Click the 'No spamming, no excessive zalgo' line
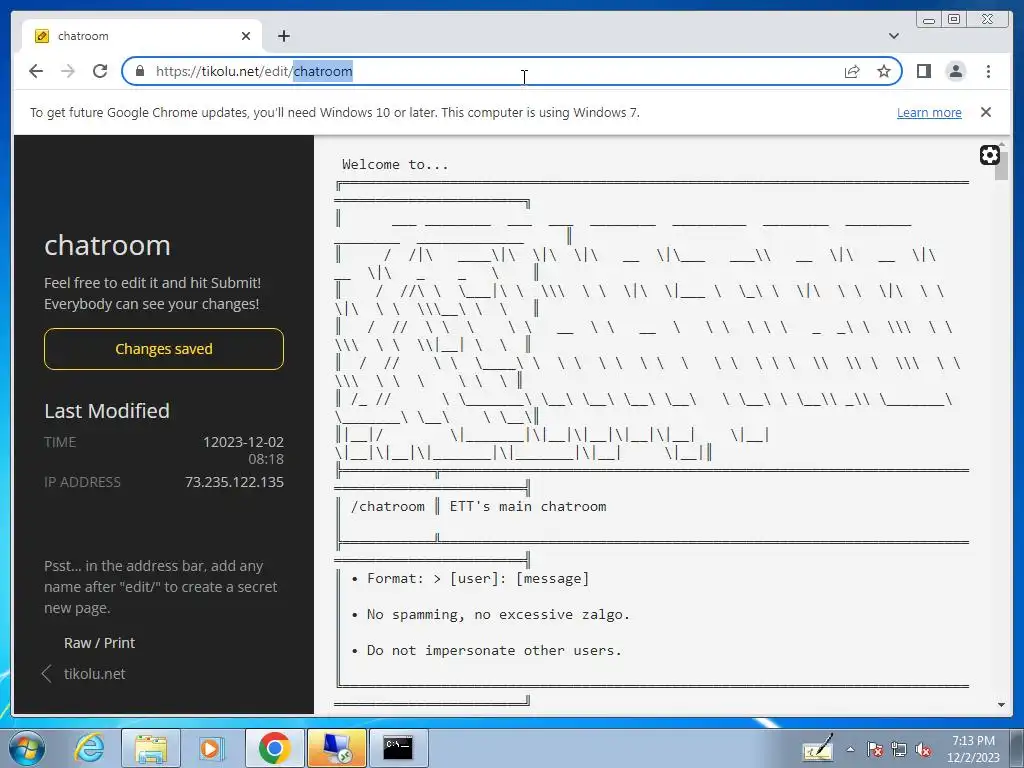 coord(498,615)
